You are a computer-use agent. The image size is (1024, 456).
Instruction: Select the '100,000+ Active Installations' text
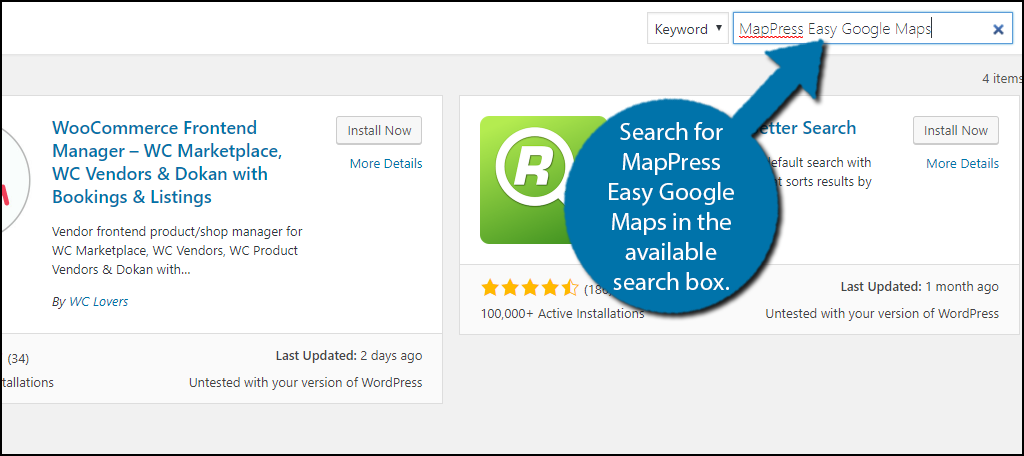(563, 314)
